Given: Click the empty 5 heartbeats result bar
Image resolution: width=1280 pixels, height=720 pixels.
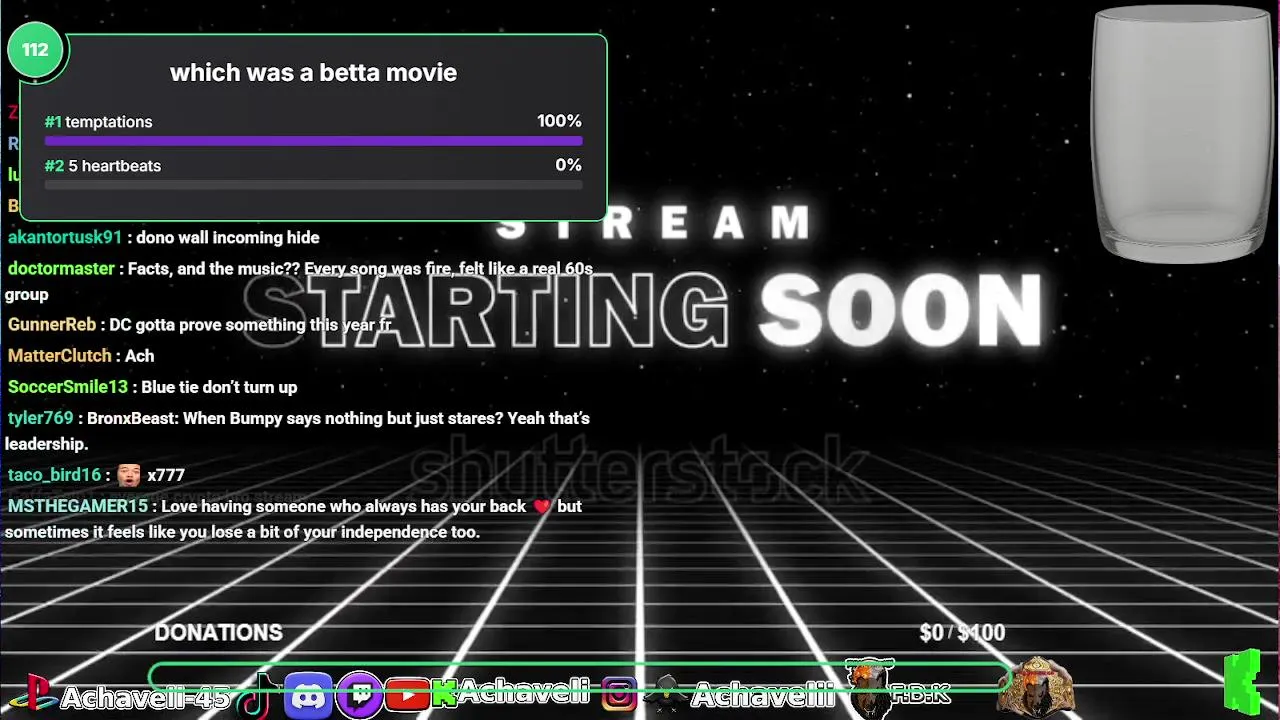Looking at the screenshot, I should [x=313, y=185].
